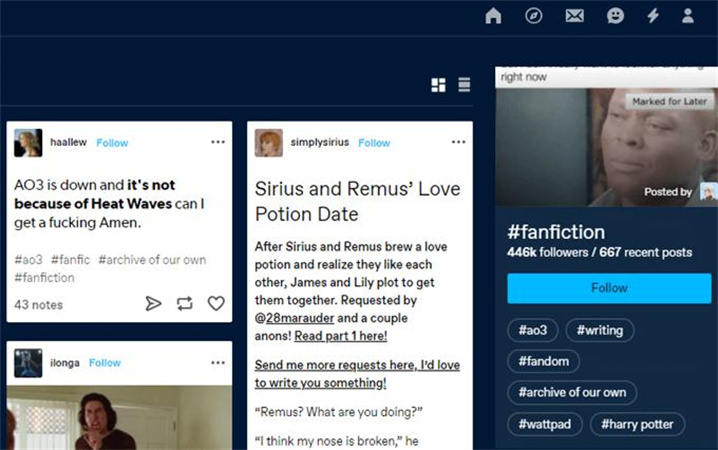Follow the simplysirius blog

(x=374, y=143)
